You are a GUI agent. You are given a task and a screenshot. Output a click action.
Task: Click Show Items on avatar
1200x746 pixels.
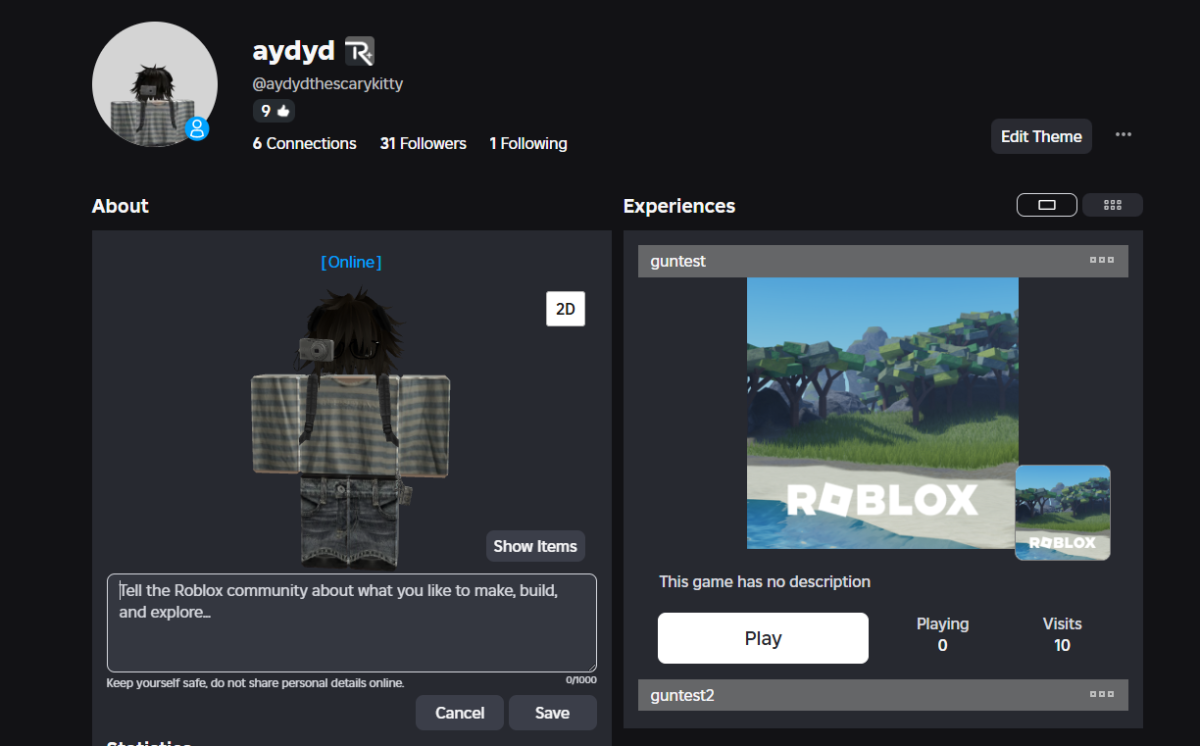point(535,546)
